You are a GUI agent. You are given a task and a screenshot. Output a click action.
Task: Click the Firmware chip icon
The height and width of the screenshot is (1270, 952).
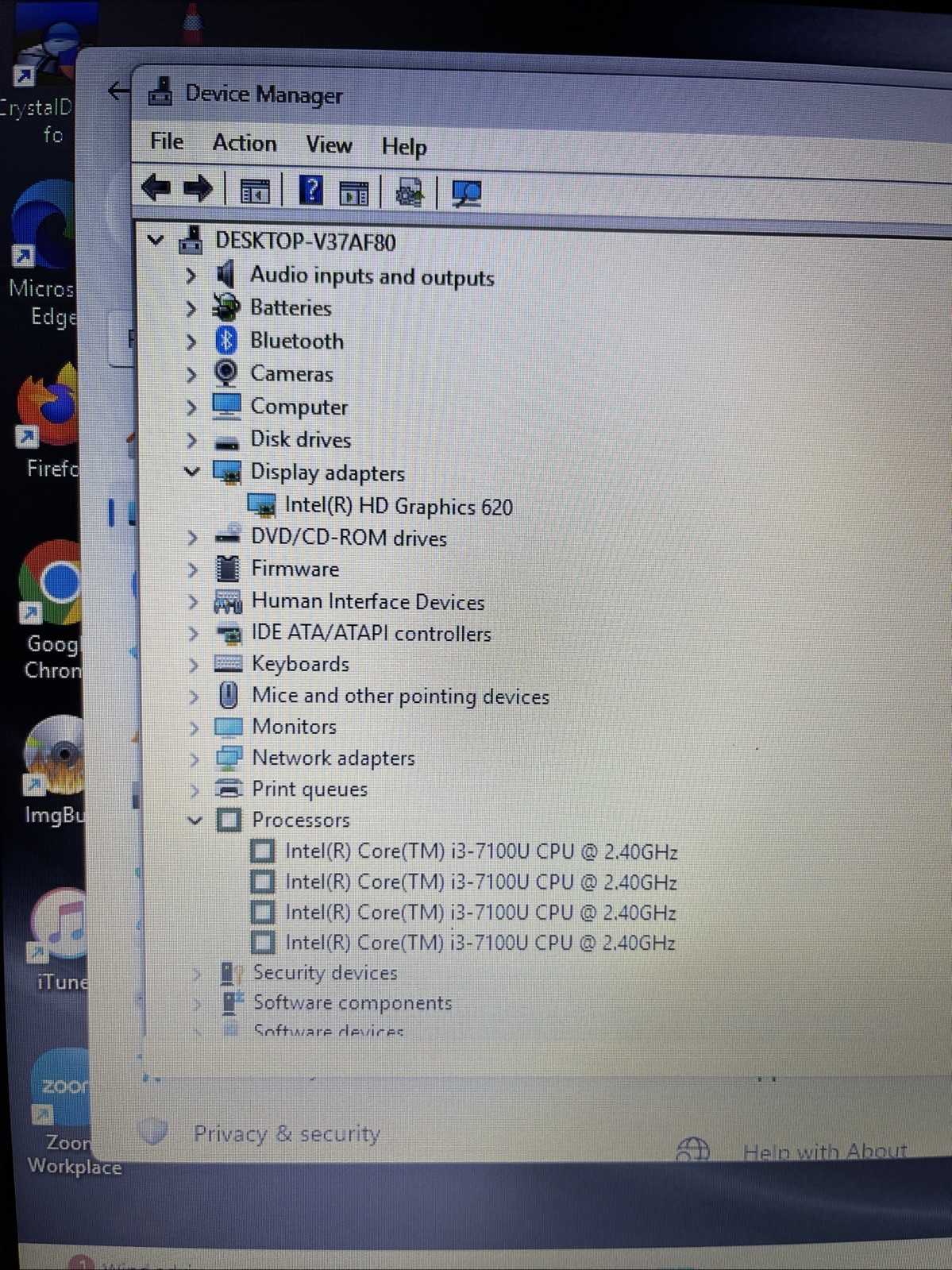click(x=228, y=569)
